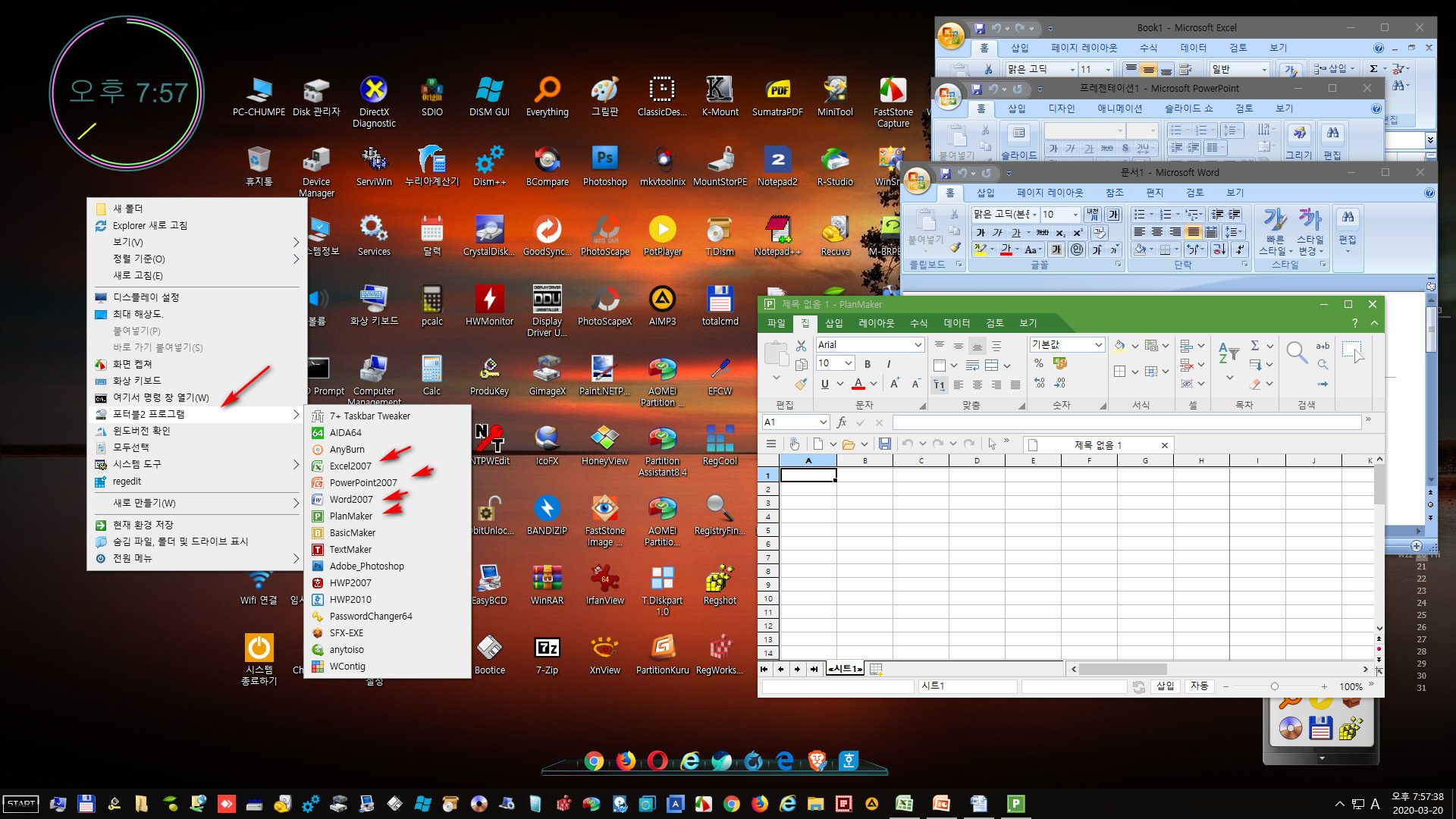The height and width of the screenshot is (819, 1456).
Task: Open the 파일 menu in PlanMaker
Action: [x=777, y=323]
